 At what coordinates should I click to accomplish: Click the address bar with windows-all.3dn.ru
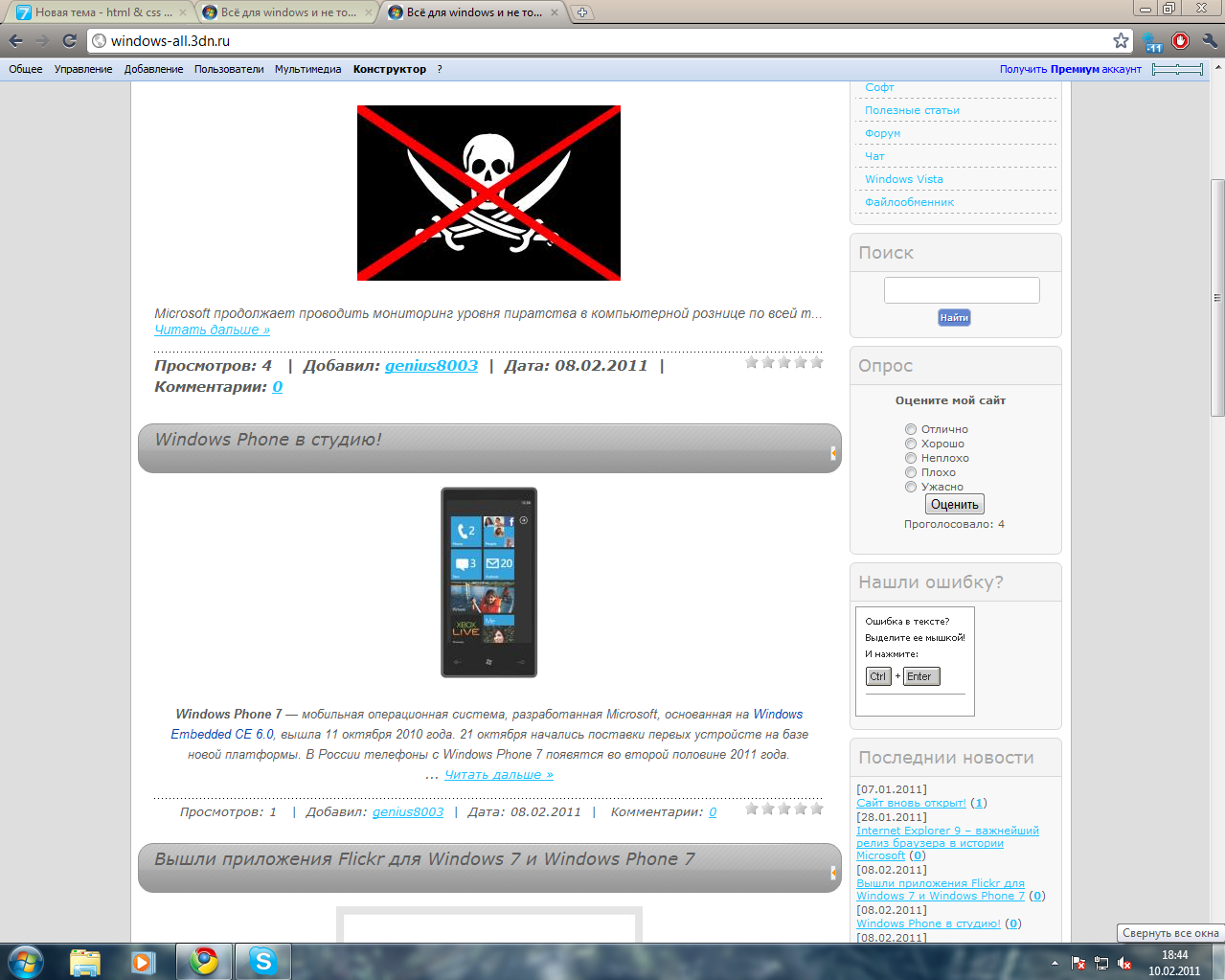[608, 41]
